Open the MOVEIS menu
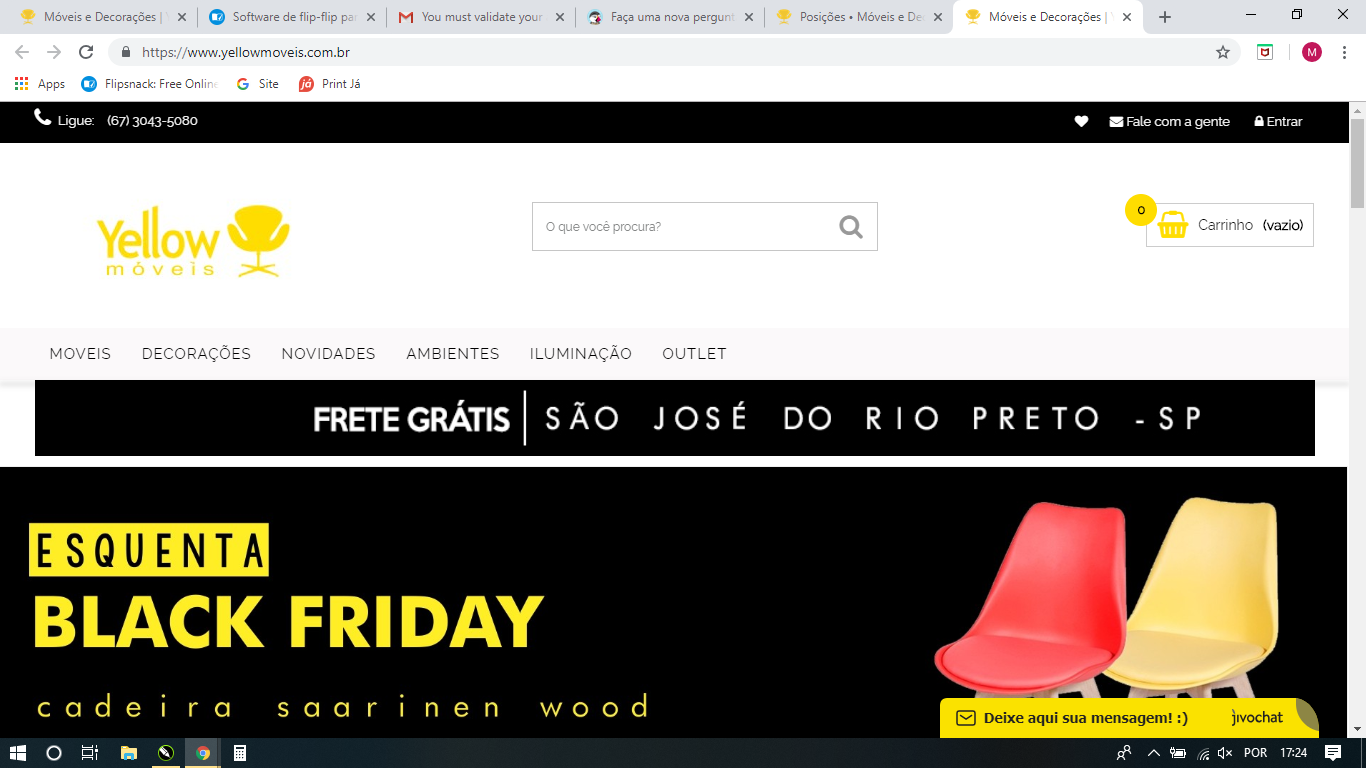Screen dimensions: 1366x768 (x=80, y=354)
